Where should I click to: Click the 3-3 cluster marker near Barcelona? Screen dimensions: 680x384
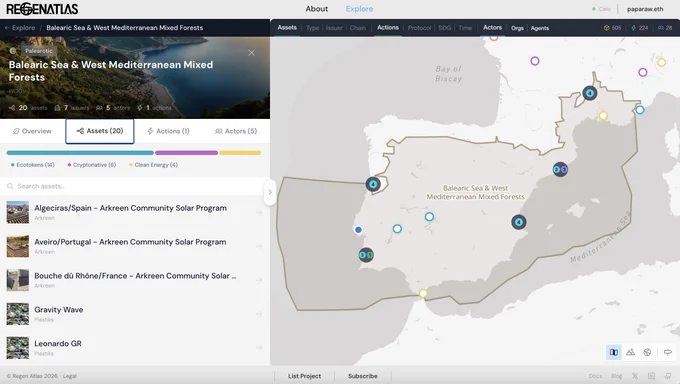pyautogui.click(x=560, y=169)
